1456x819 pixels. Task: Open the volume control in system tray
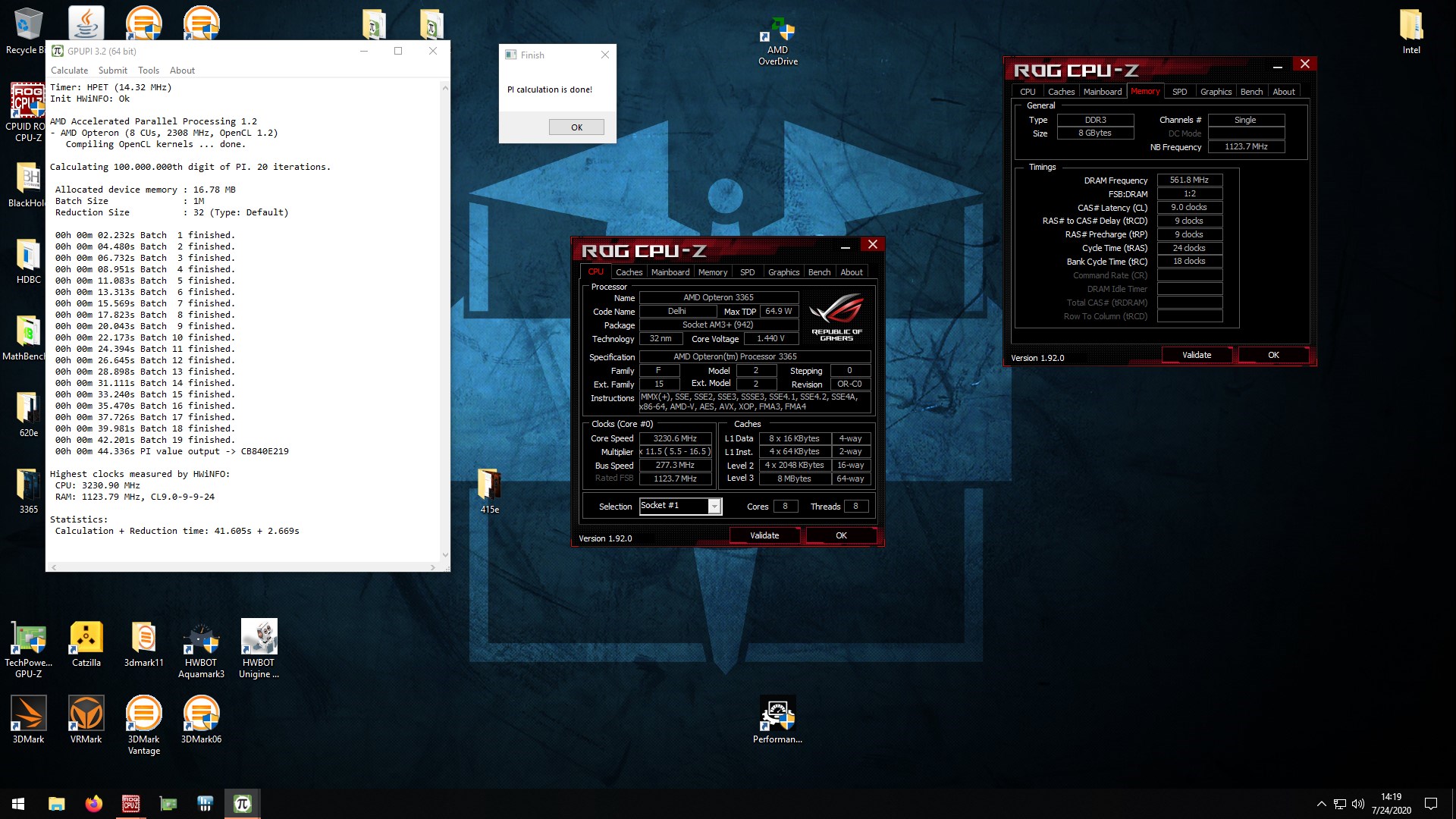point(1357,804)
